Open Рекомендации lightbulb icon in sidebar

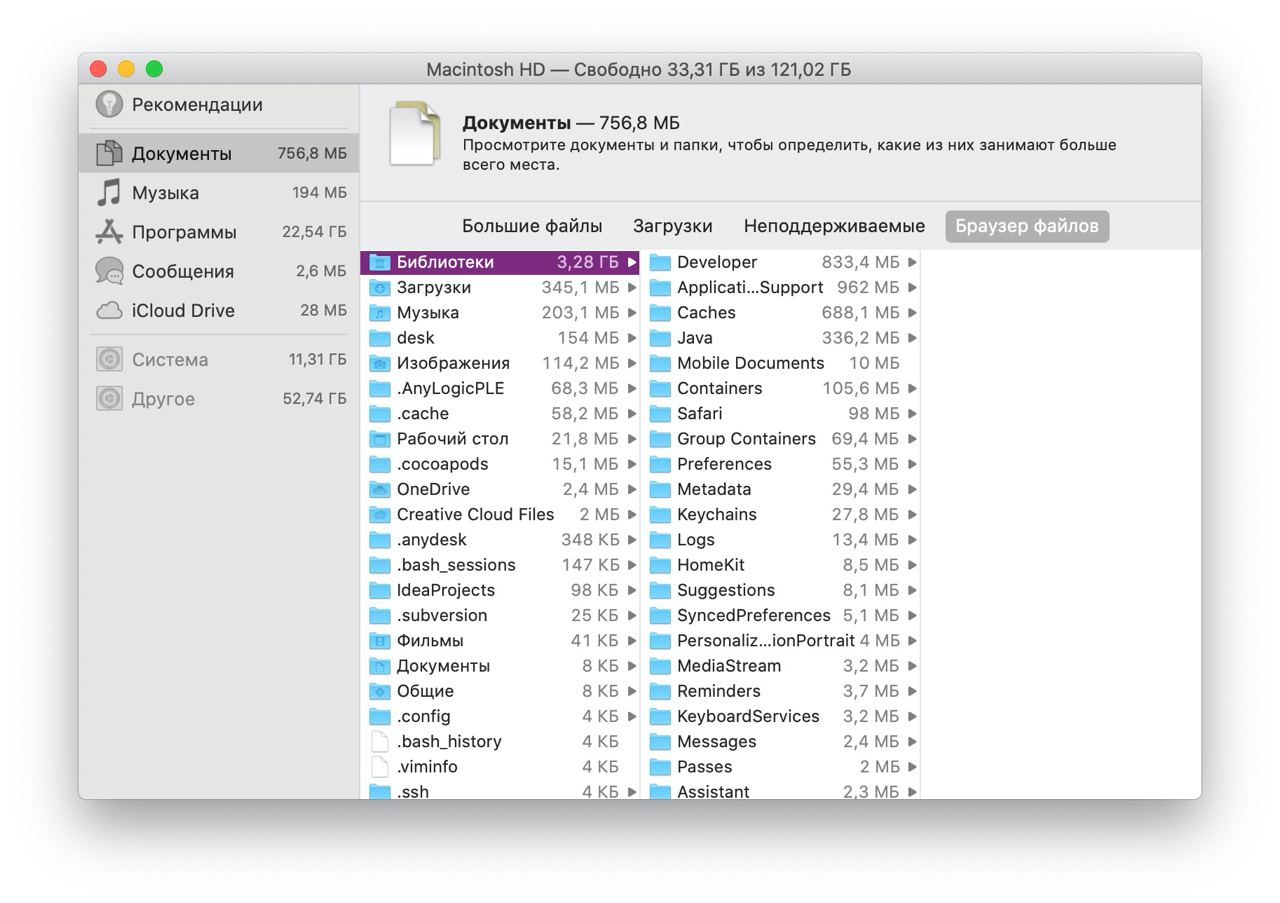coord(109,104)
